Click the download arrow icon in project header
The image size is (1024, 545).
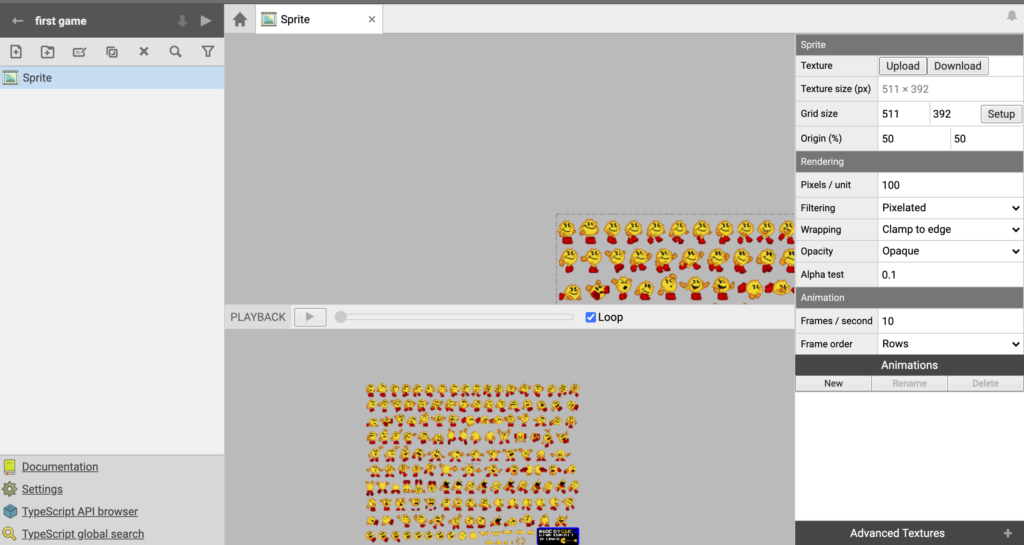(x=182, y=21)
